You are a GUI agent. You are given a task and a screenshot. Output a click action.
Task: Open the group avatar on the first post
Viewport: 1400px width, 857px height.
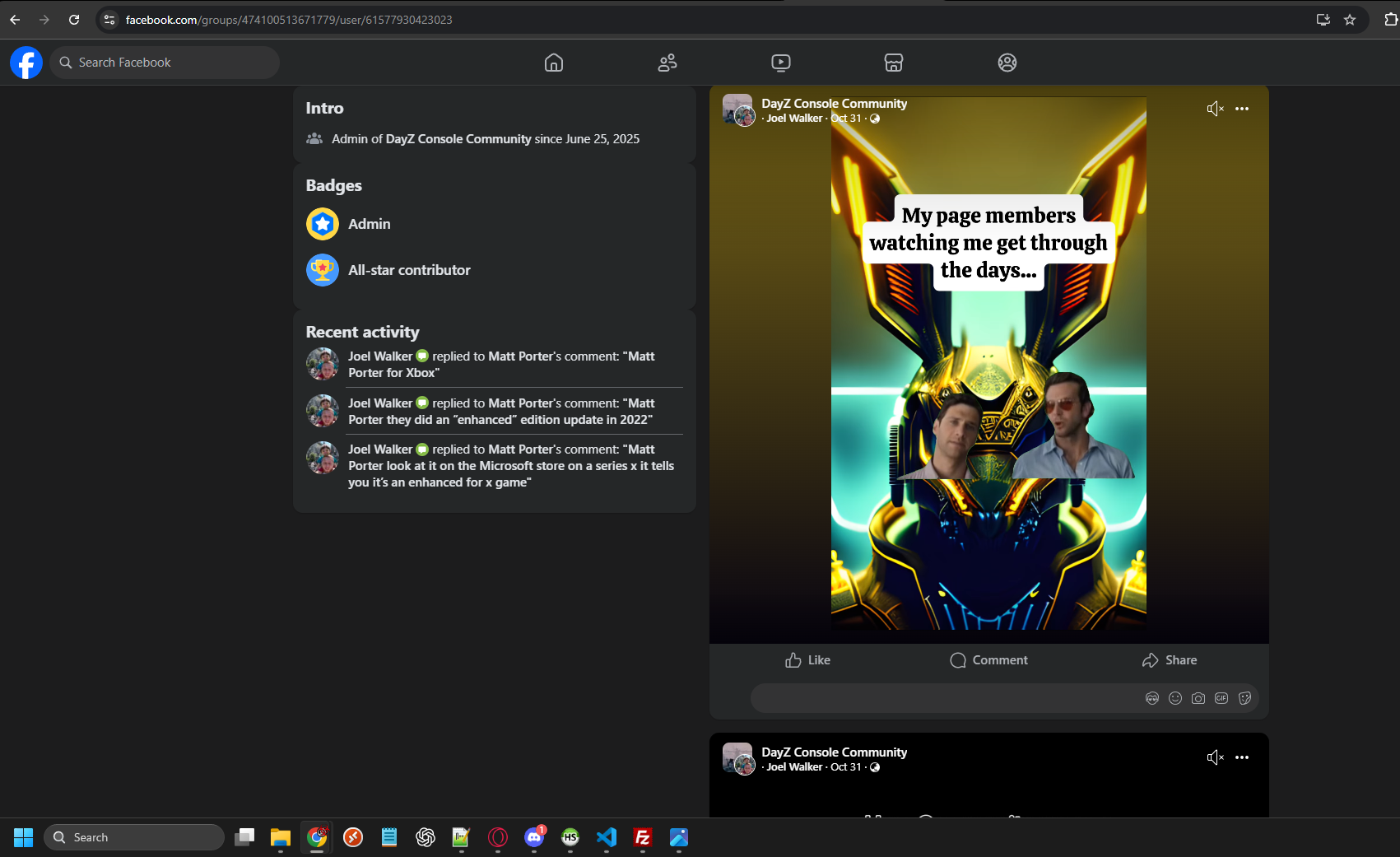(x=738, y=109)
